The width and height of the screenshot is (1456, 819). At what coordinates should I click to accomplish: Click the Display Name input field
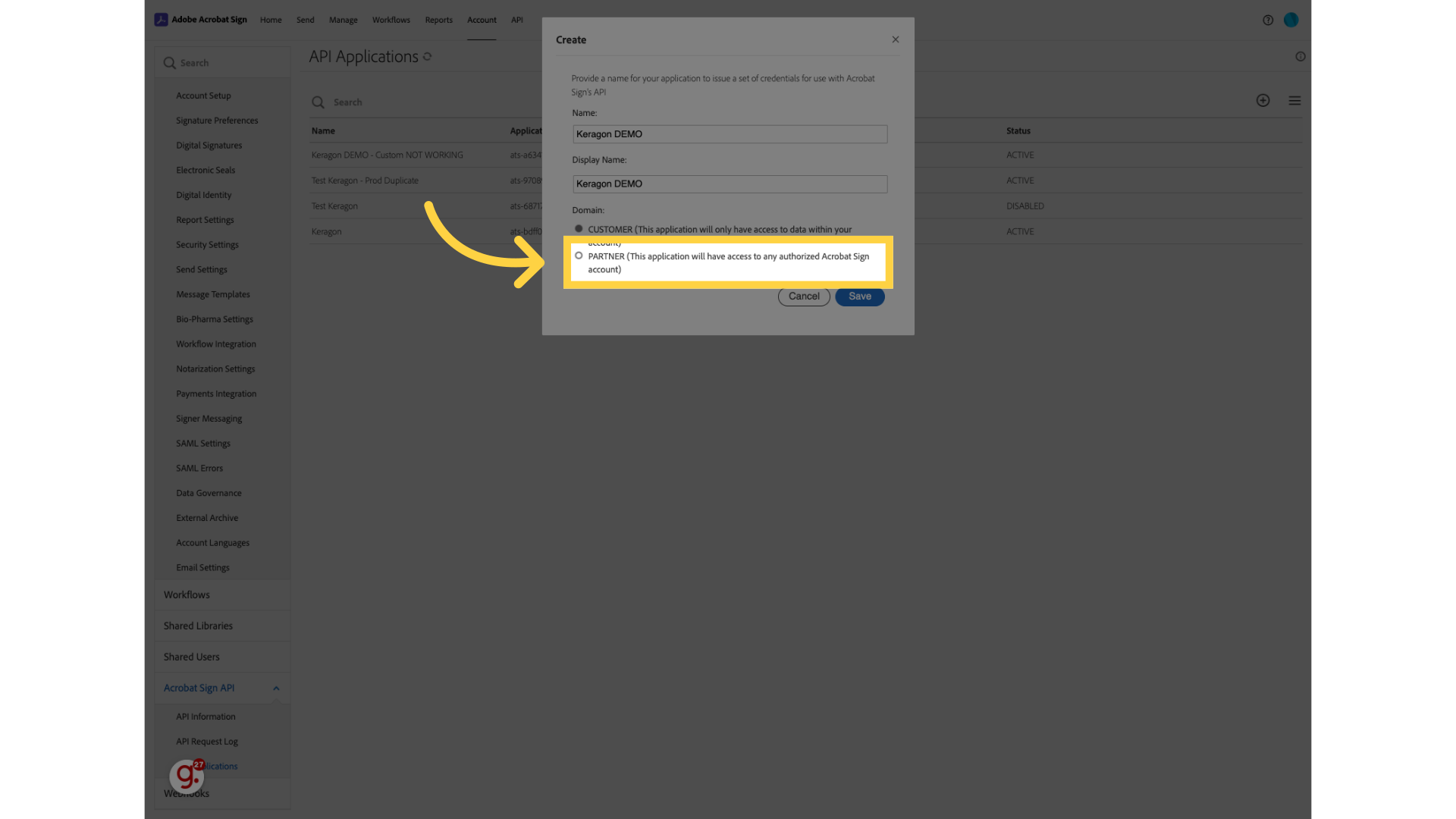(x=730, y=184)
